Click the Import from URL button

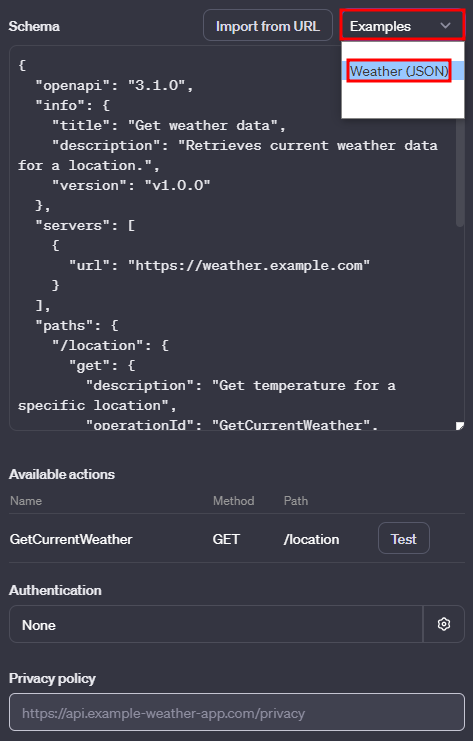[268, 26]
